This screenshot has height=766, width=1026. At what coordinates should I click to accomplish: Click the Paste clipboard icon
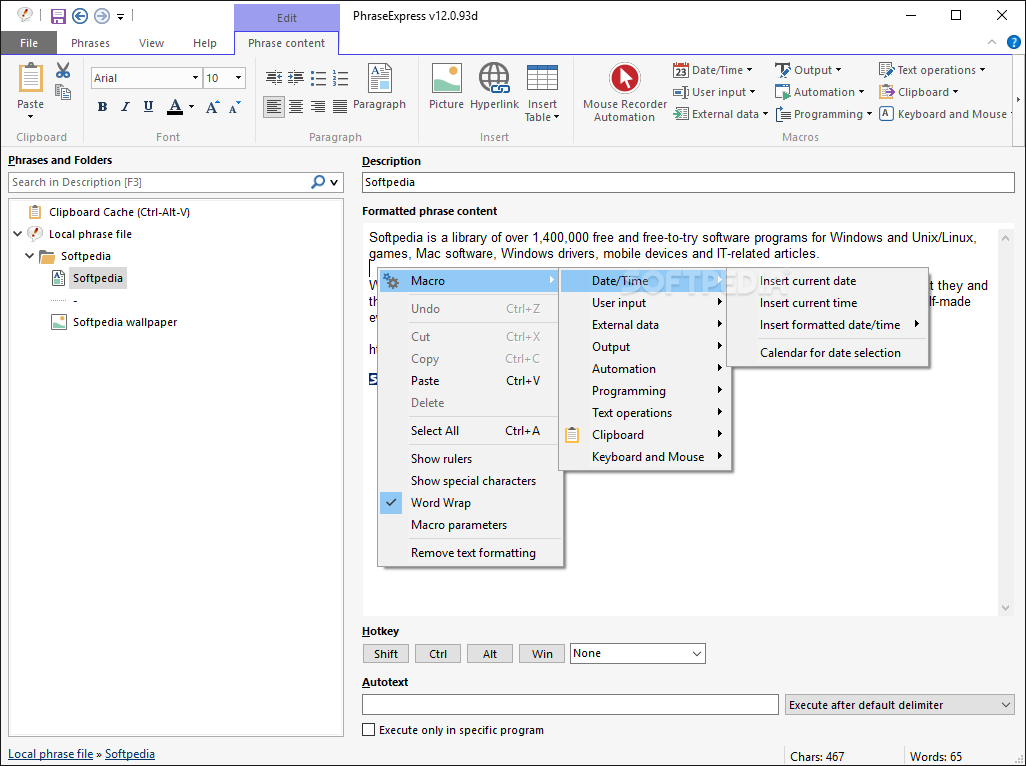pyautogui.click(x=30, y=78)
